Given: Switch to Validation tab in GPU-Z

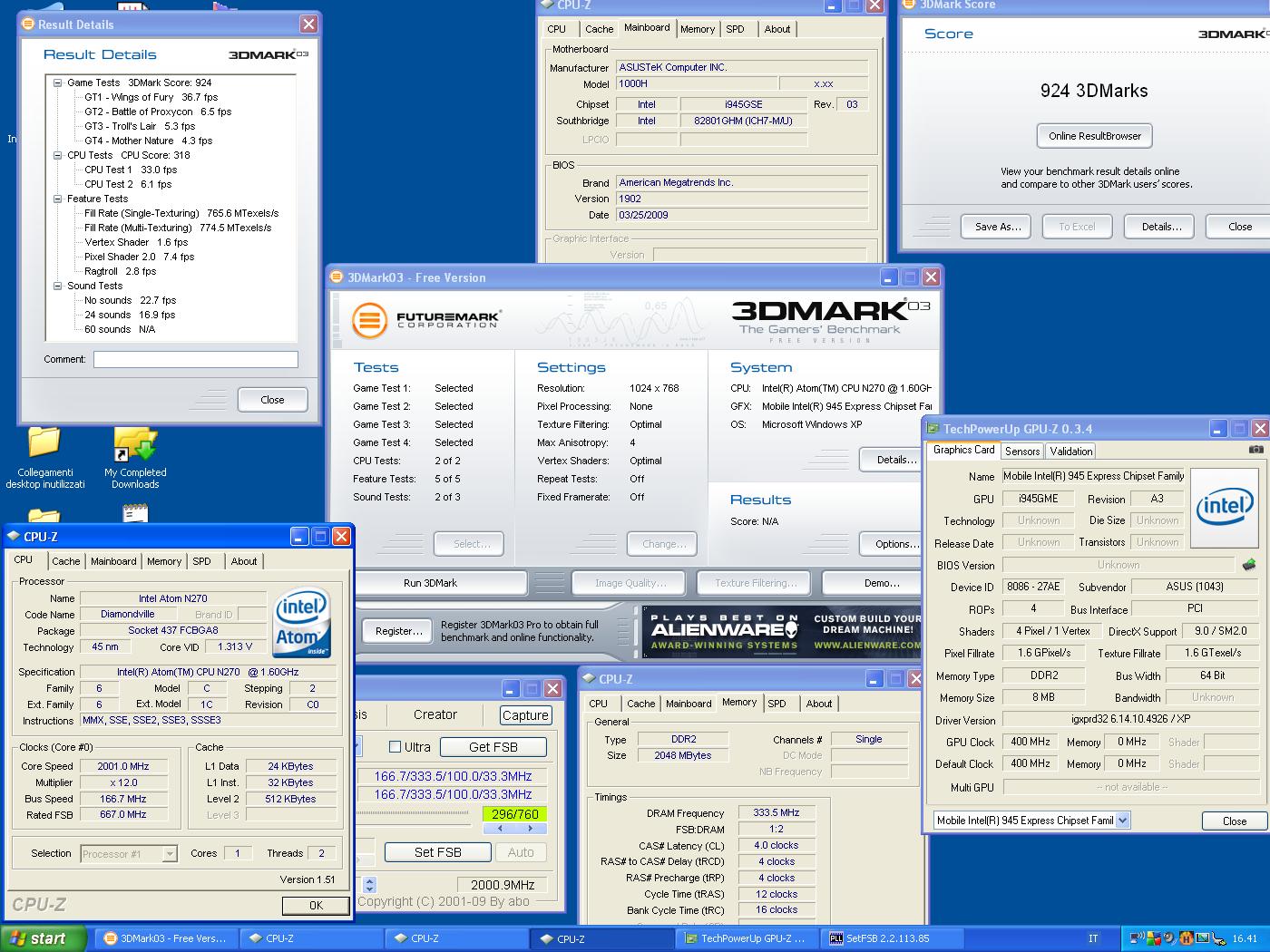Looking at the screenshot, I should coord(1071,451).
